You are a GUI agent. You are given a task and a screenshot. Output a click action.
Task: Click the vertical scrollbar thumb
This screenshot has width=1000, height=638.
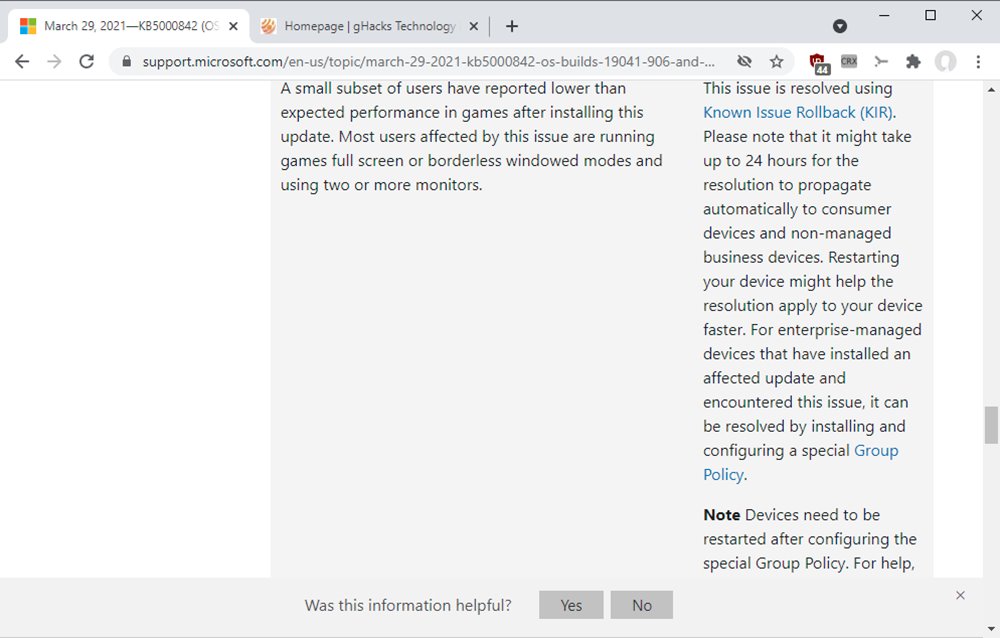coord(991,425)
